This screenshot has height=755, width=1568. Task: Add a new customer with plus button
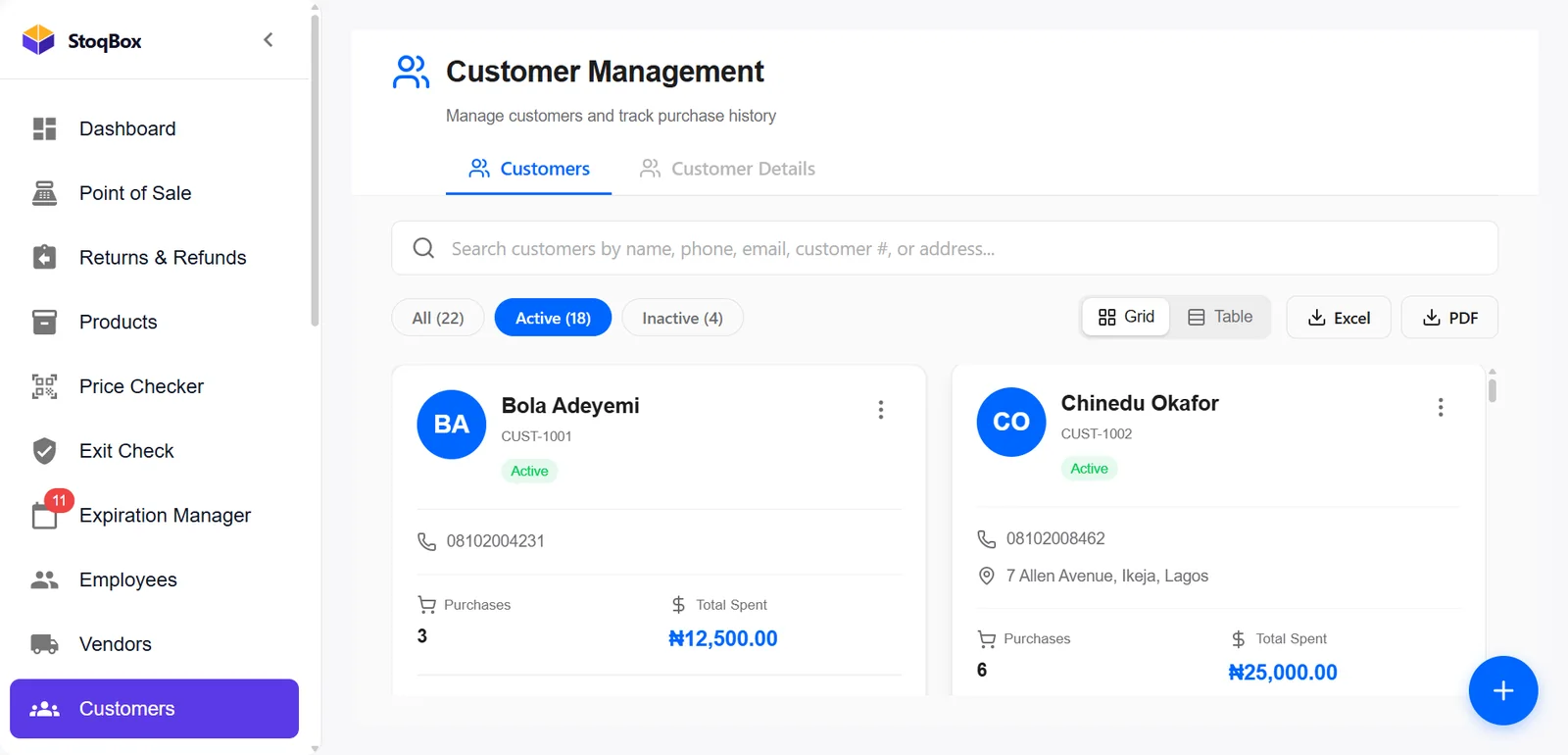click(x=1503, y=690)
